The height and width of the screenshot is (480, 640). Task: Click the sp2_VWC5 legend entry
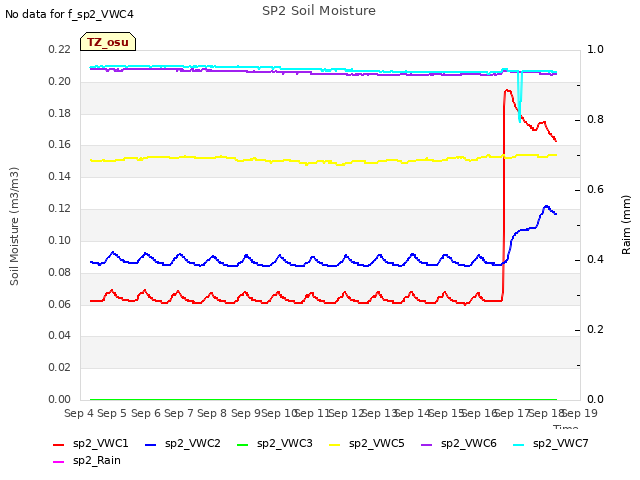(367, 444)
